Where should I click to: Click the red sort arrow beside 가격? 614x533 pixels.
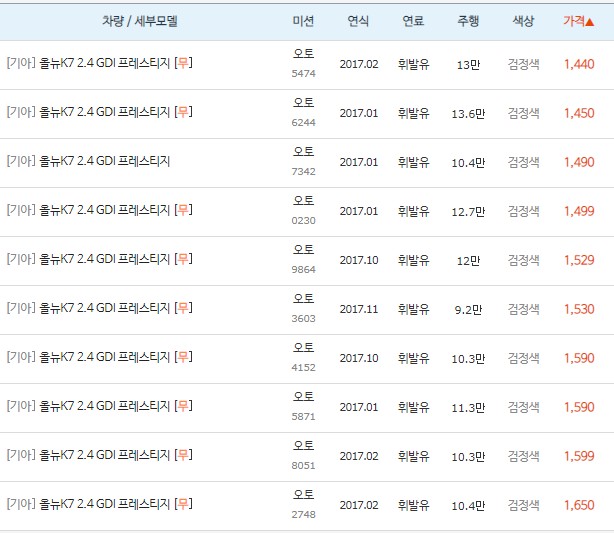[x=590, y=22]
